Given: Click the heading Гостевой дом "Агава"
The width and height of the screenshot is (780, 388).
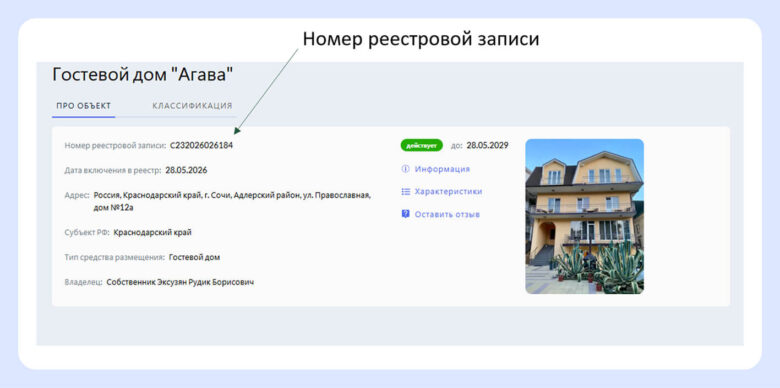Looking at the screenshot, I should [142, 75].
